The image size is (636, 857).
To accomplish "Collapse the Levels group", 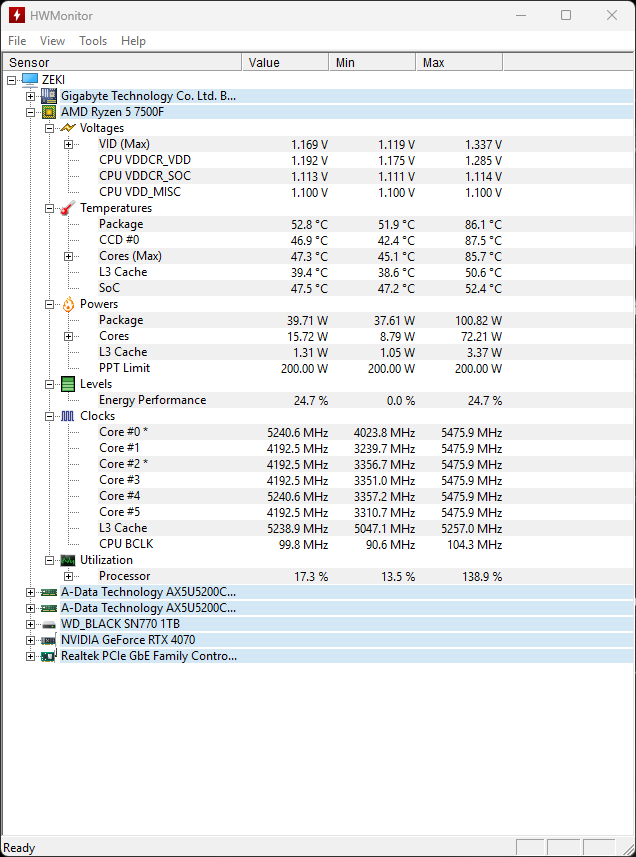I will point(50,384).
